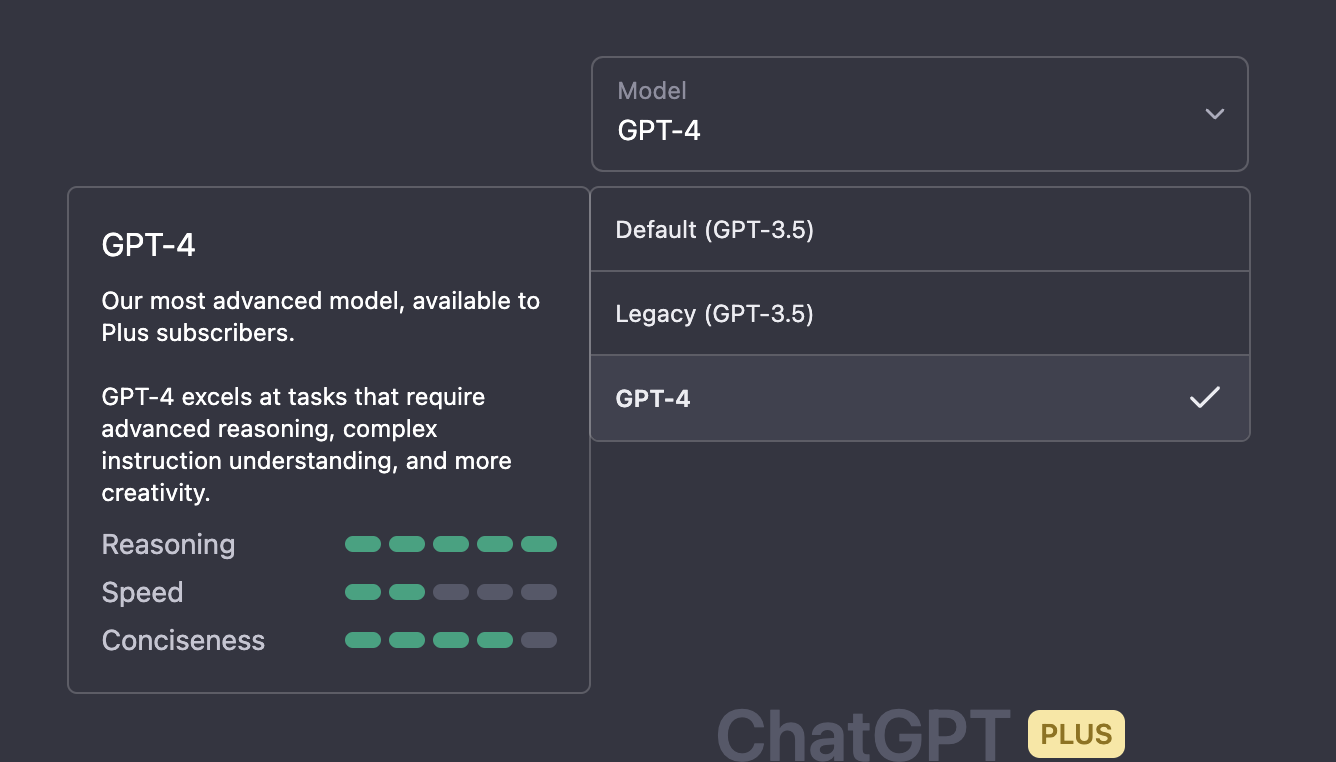Select Default (GPT-3.5) option

click(920, 230)
